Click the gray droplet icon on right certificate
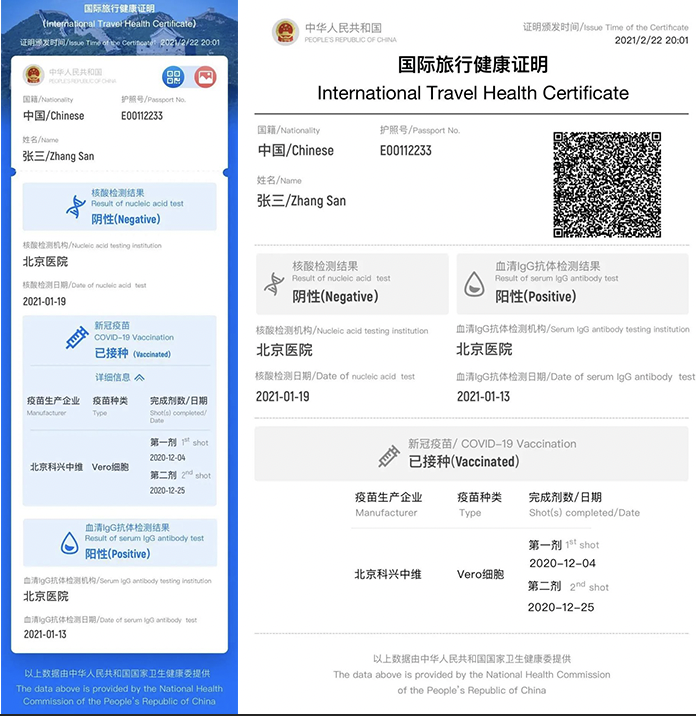This screenshot has height=716, width=696. (475, 284)
